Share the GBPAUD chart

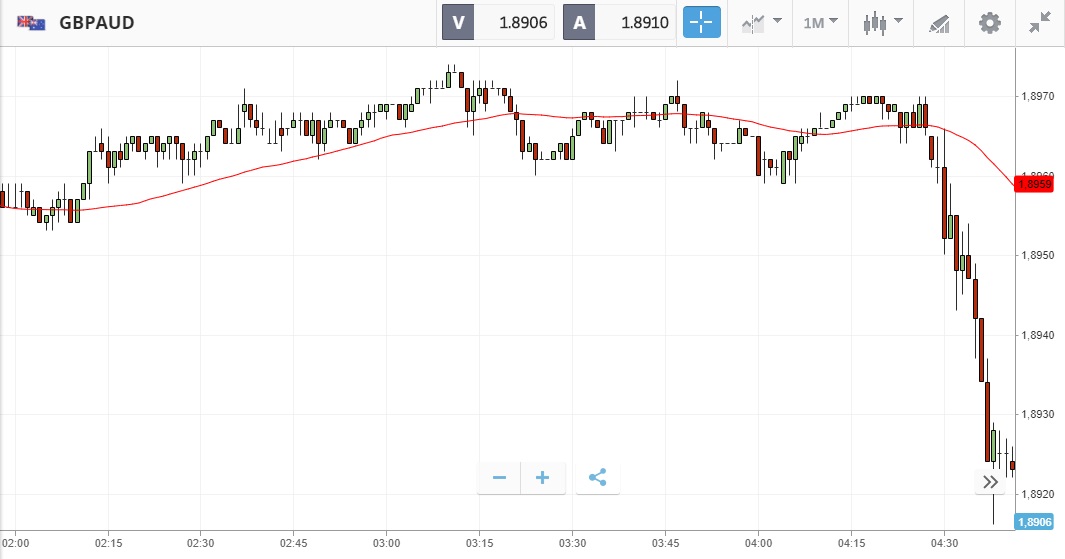(598, 478)
